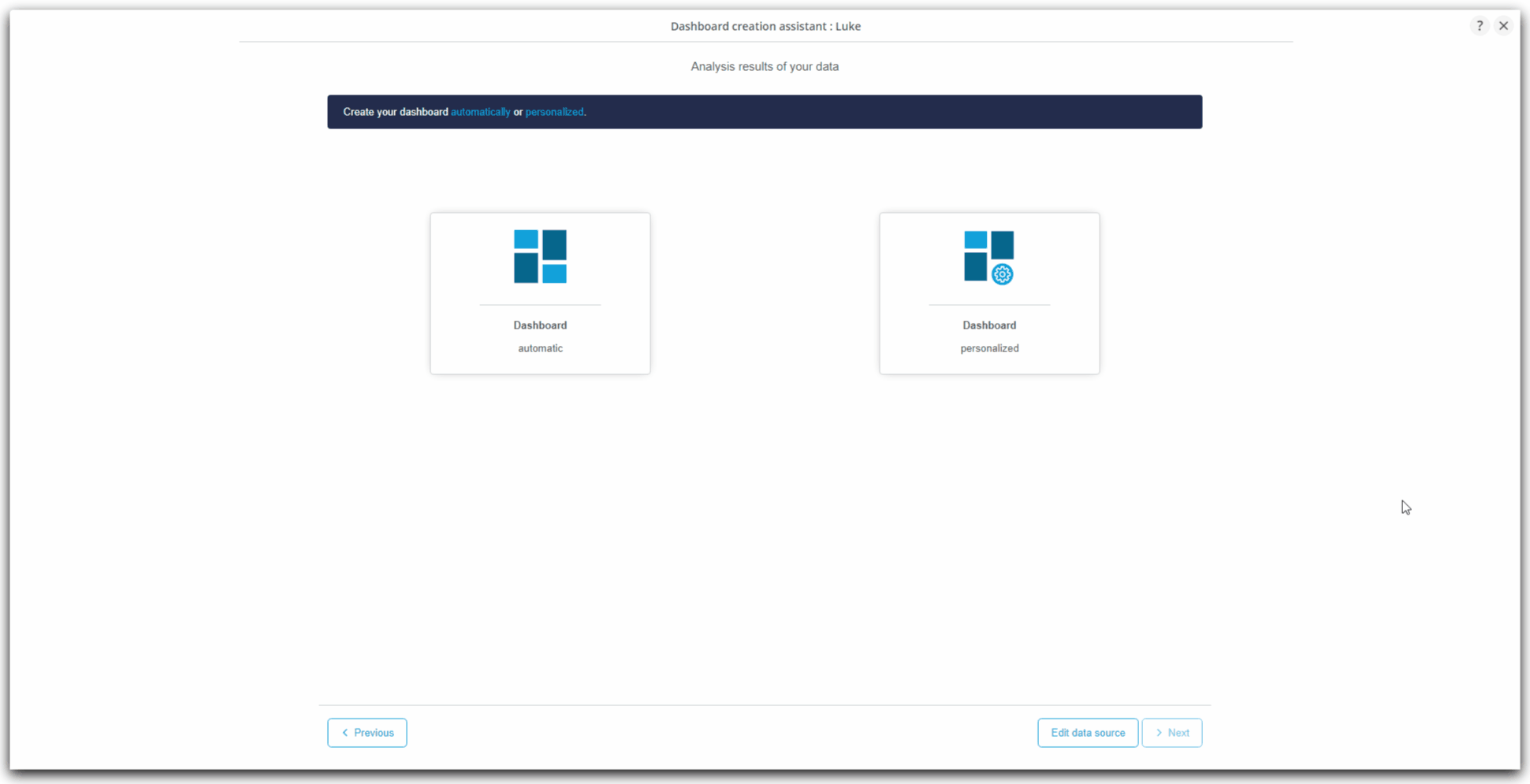The width and height of the screenshot is (1530, 784).
Task: Go back with the Previous button
Action: [367, 733]
